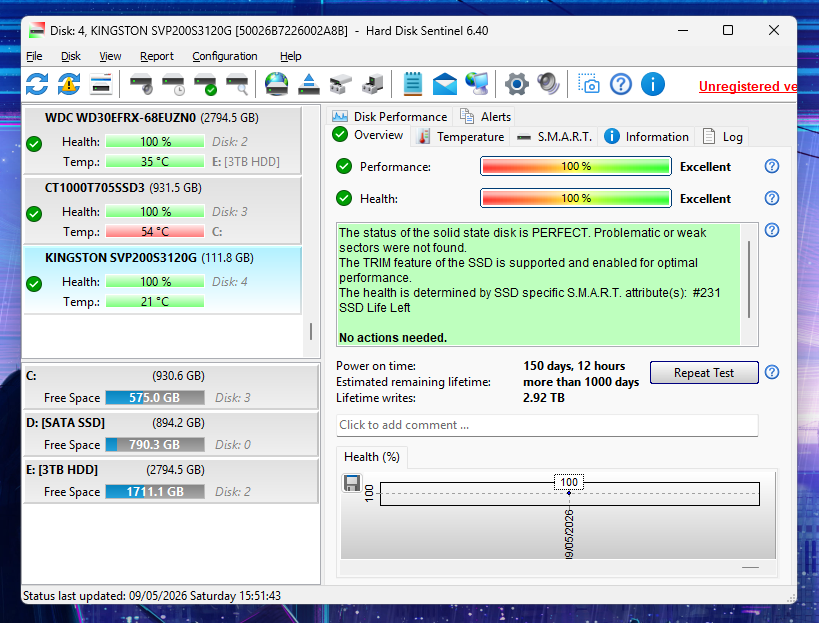Click the 'Status last updated' status bar text
Image resolution: width=819 pixels, height=623 pixels.
pyautogui.click(x=151, y=596)
